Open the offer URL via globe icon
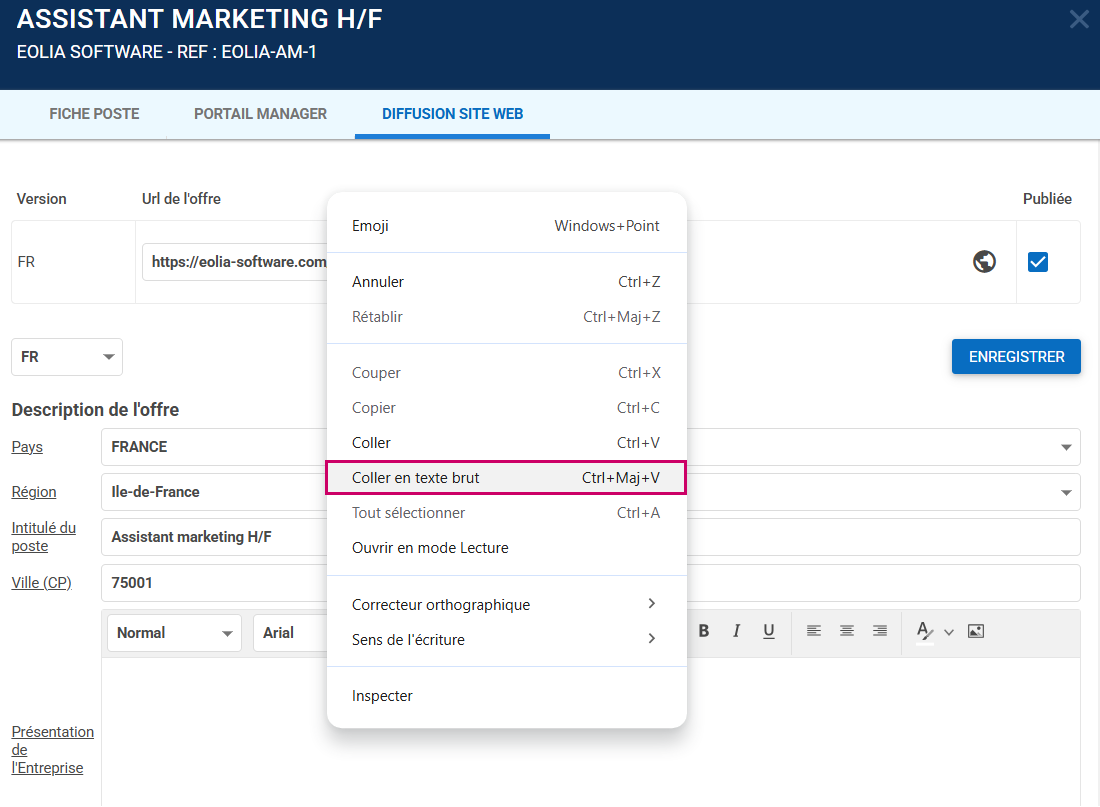The width and height of the screenshot is (1100, 807). (985, 262)
